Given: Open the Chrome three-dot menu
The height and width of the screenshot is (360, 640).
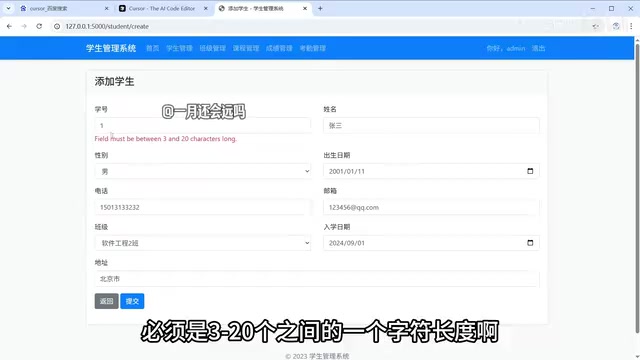Looking at the screenshot, I should pyautogui.click(x=631, y=26).
